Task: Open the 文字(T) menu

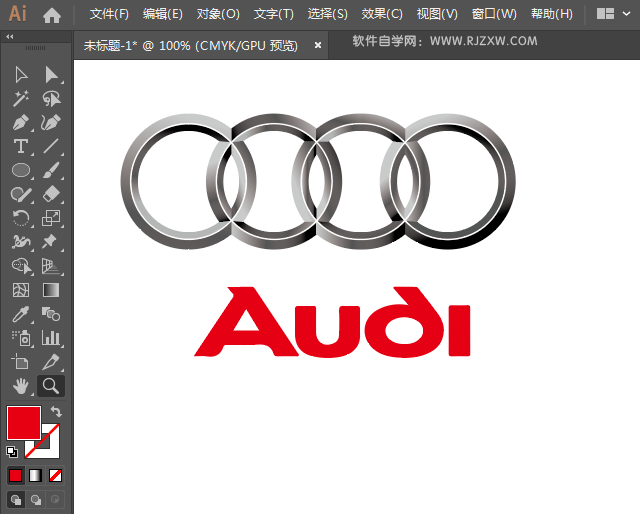Action: [x=273, y=14]
